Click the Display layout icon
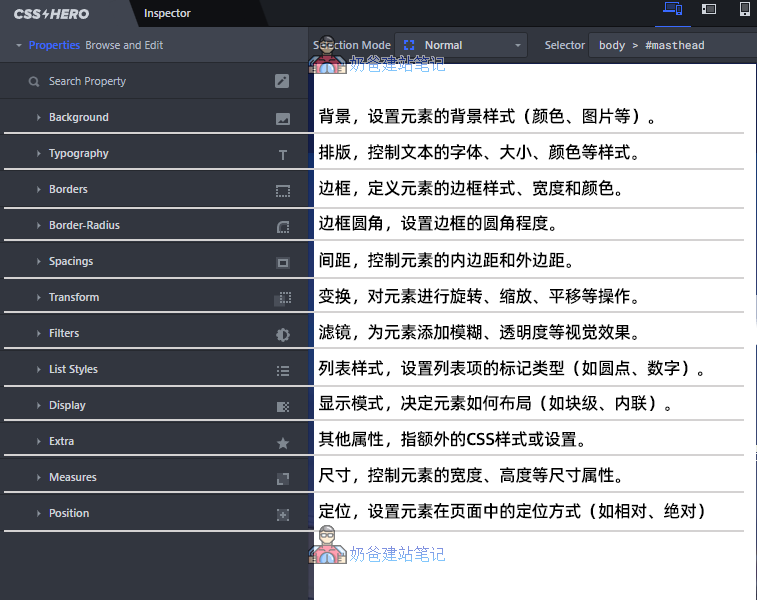The height and width of the screenshot is (600, 757). 283,406
